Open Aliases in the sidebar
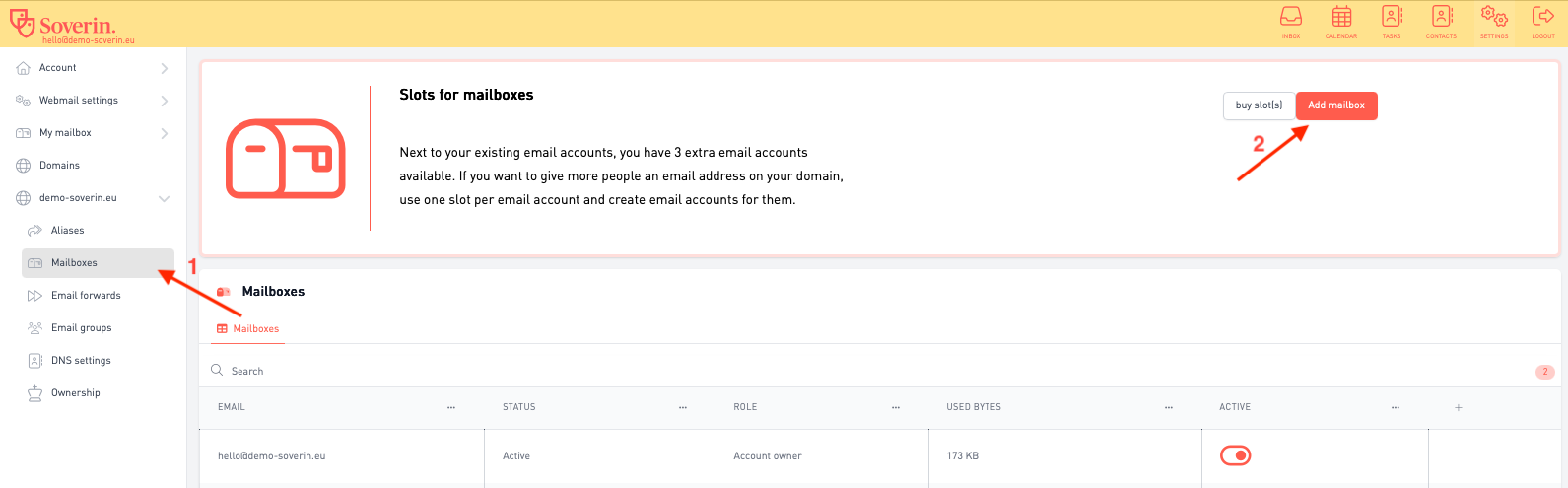Image resolution: width=1568 pixels, height=488 pixels. (x=67, y=231)
